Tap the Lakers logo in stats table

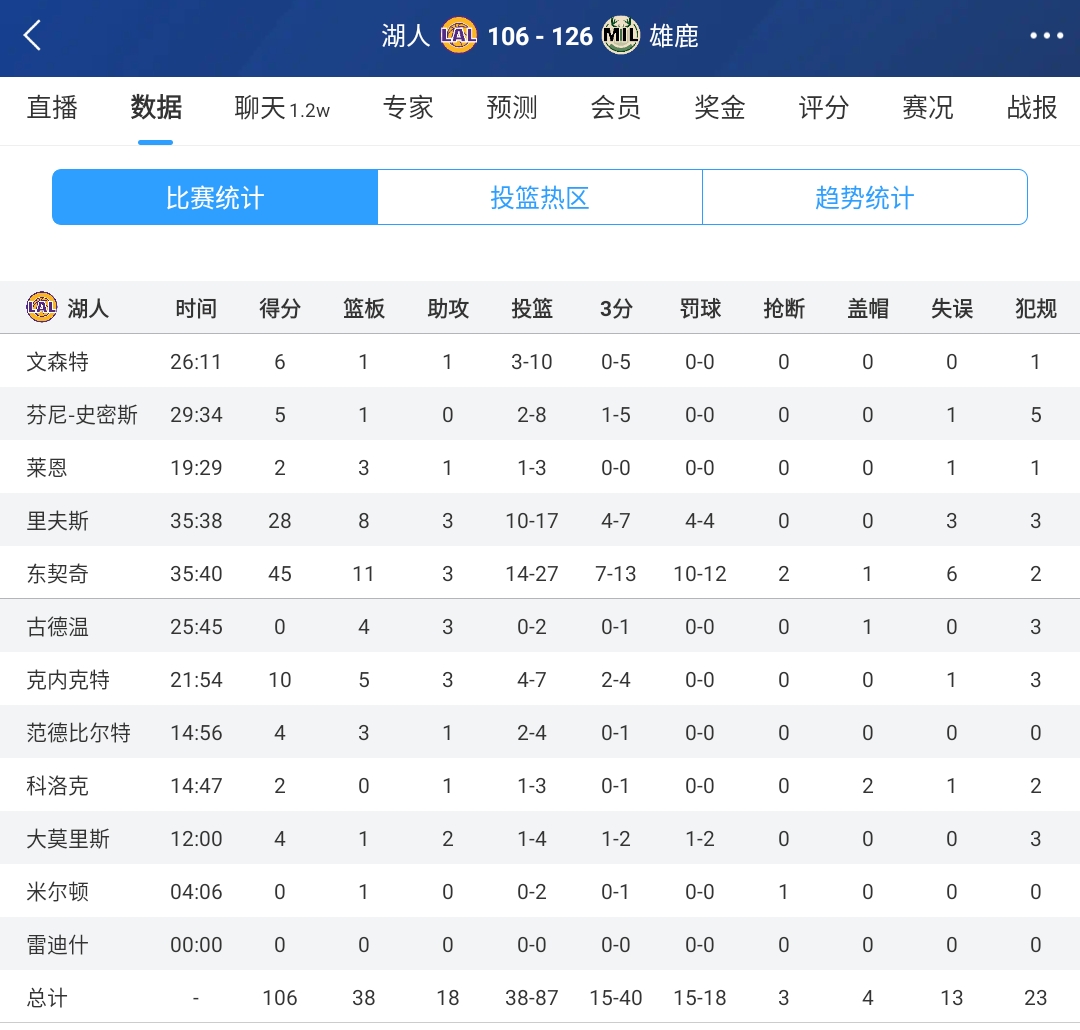pyautogui.click(x=42, y=308)
